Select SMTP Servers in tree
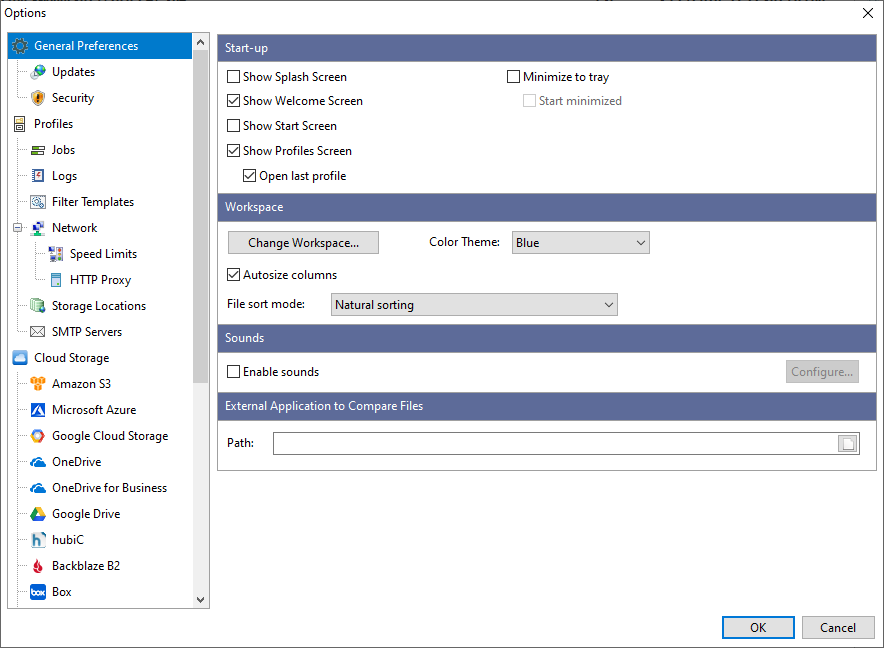884x648 pixels. pos(87,332)
